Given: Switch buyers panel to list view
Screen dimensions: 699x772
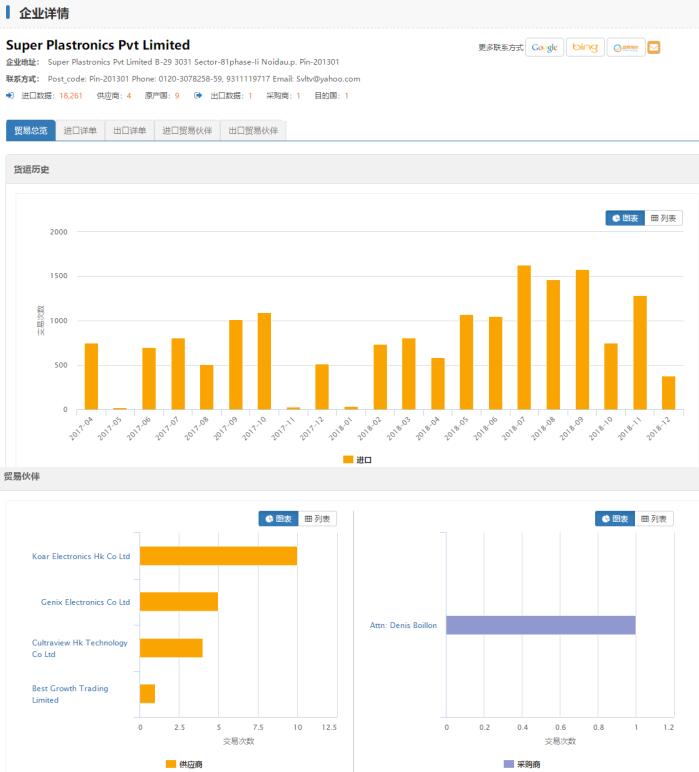Looking at the screenshot, I should coord(654,518).
